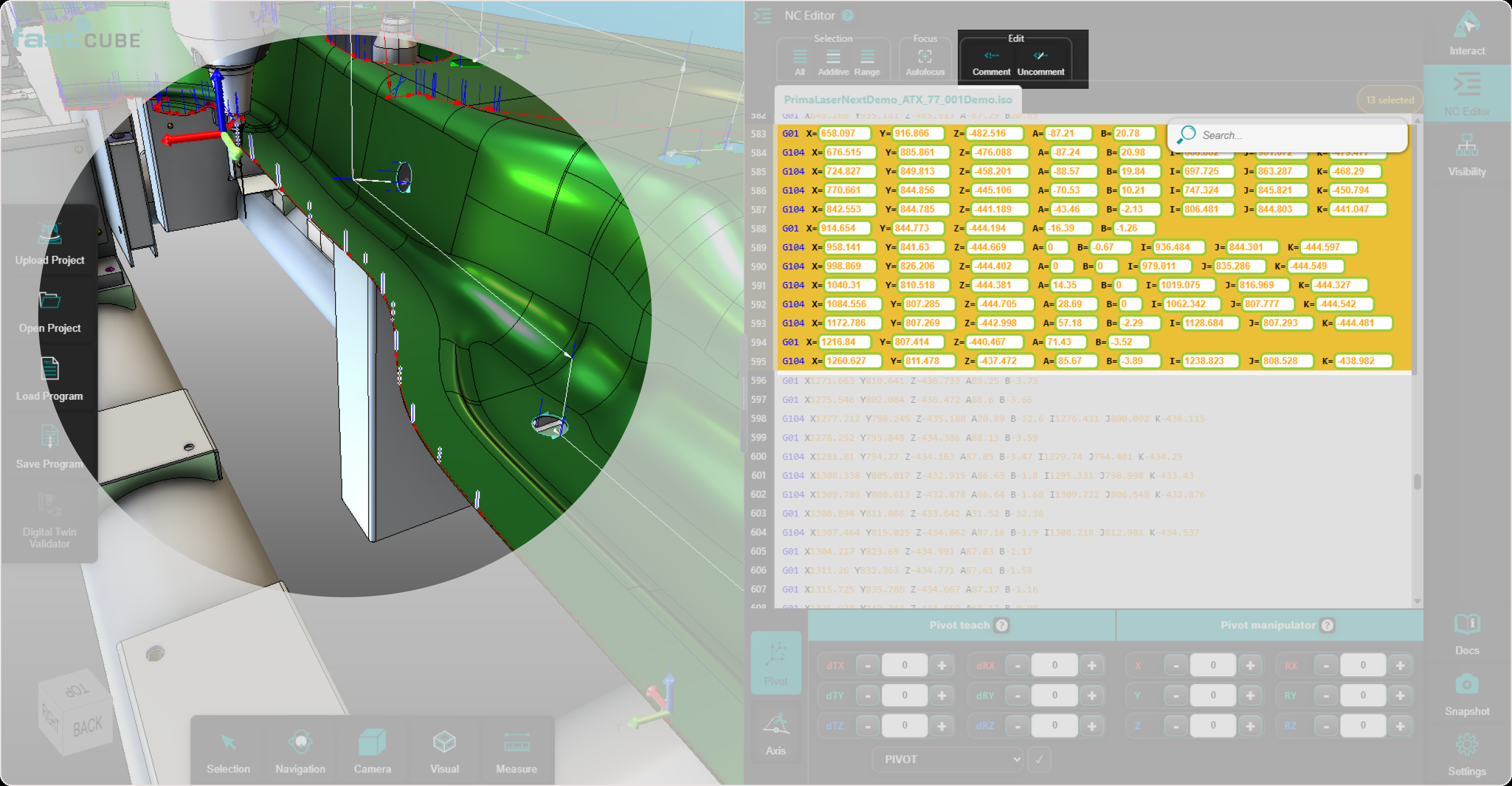1512x786 pixels.
Task: Confirm PIVOT selection checkmark
Action: coord(1039,759)
